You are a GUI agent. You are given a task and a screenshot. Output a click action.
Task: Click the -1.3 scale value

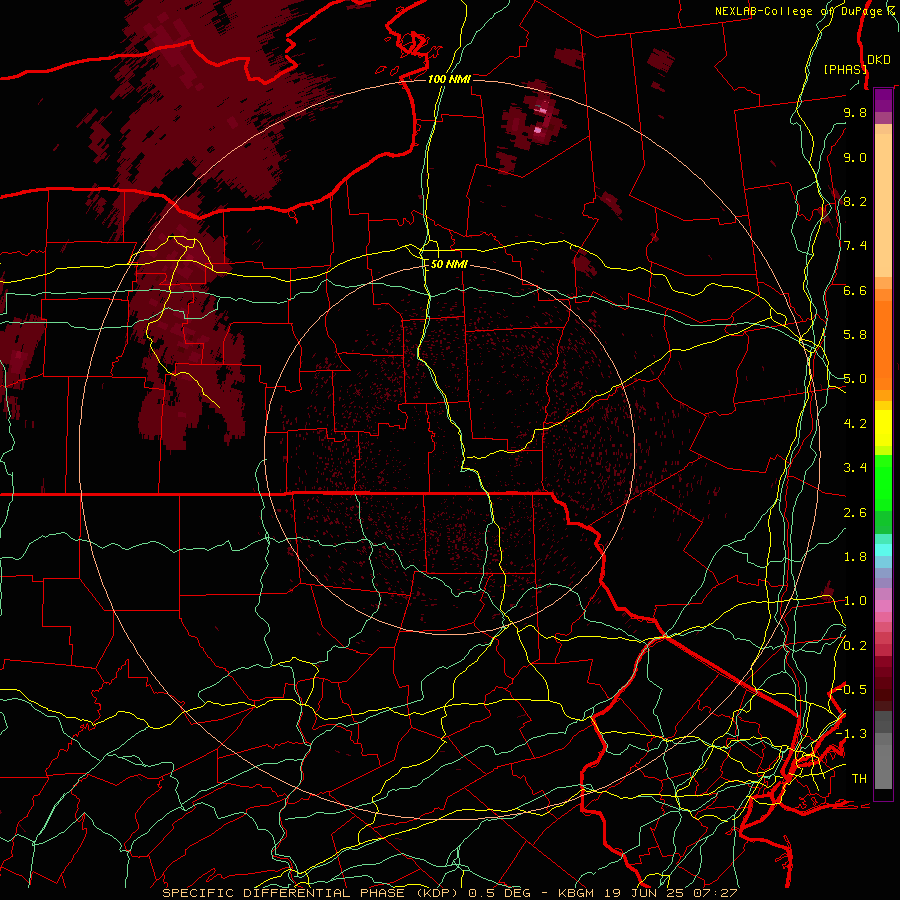852,734
